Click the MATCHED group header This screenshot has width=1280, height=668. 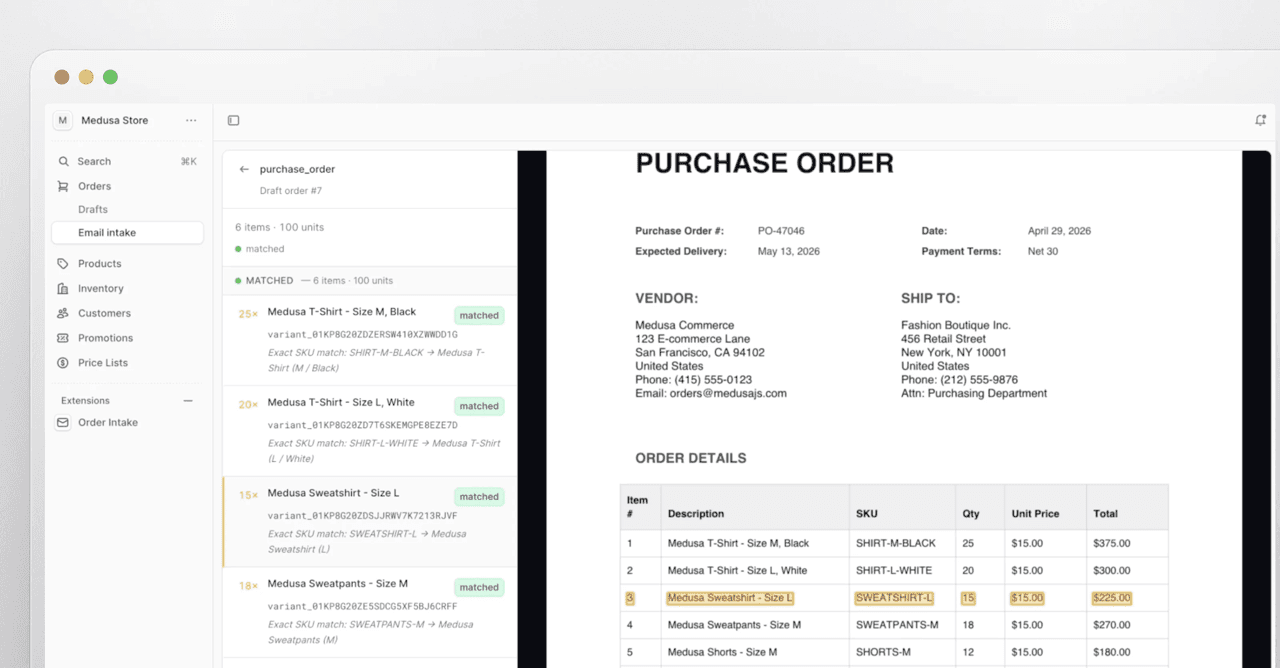coord(370,281)
